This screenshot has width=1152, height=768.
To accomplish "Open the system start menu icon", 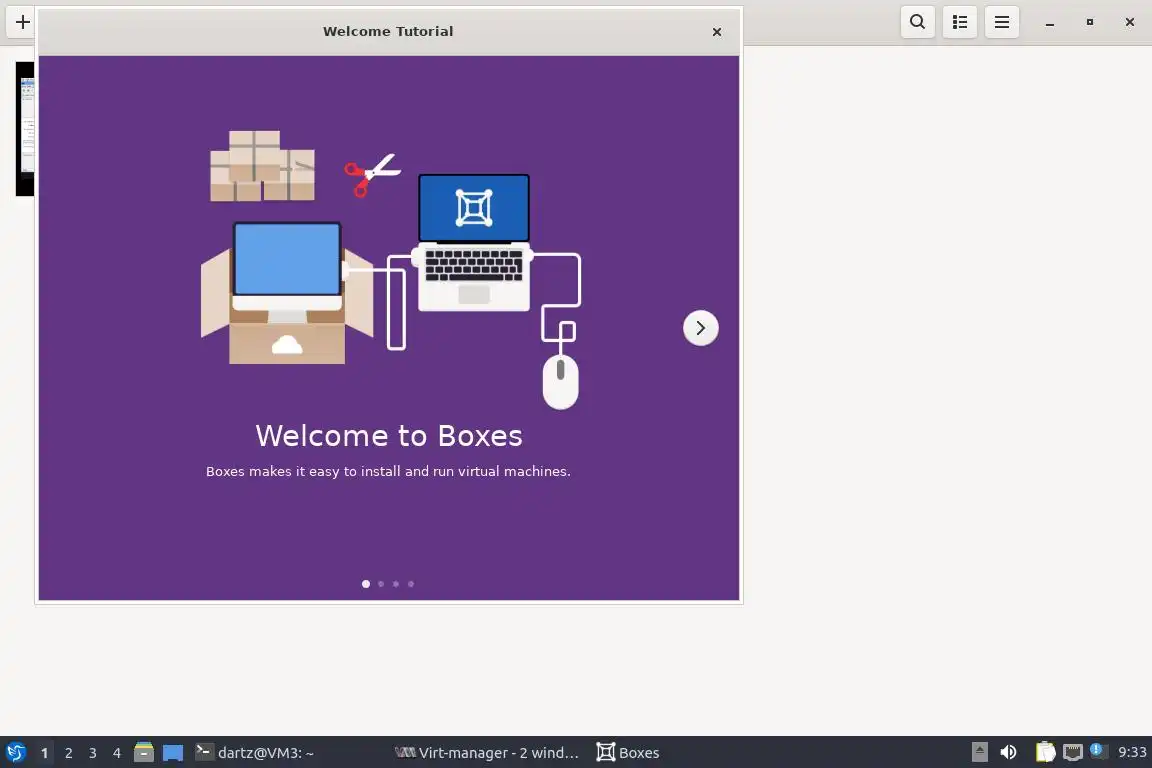I will pos(16,753).
